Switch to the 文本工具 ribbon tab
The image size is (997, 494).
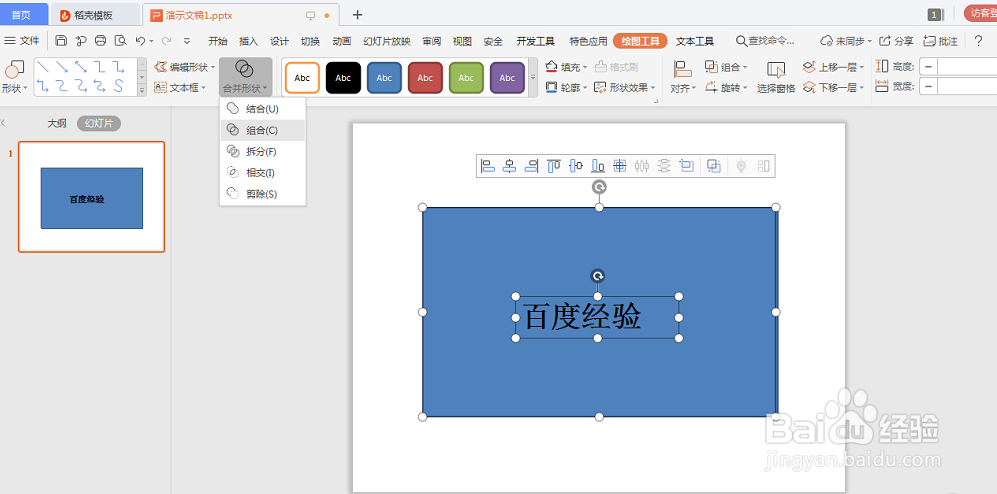pos(695,41)
